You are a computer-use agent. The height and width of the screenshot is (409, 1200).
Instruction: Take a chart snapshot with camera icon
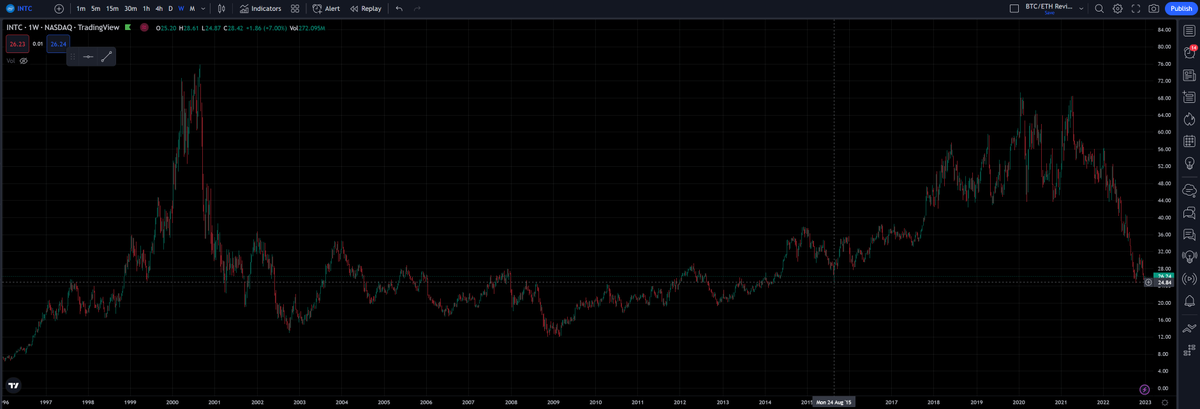coord(1153,8)
